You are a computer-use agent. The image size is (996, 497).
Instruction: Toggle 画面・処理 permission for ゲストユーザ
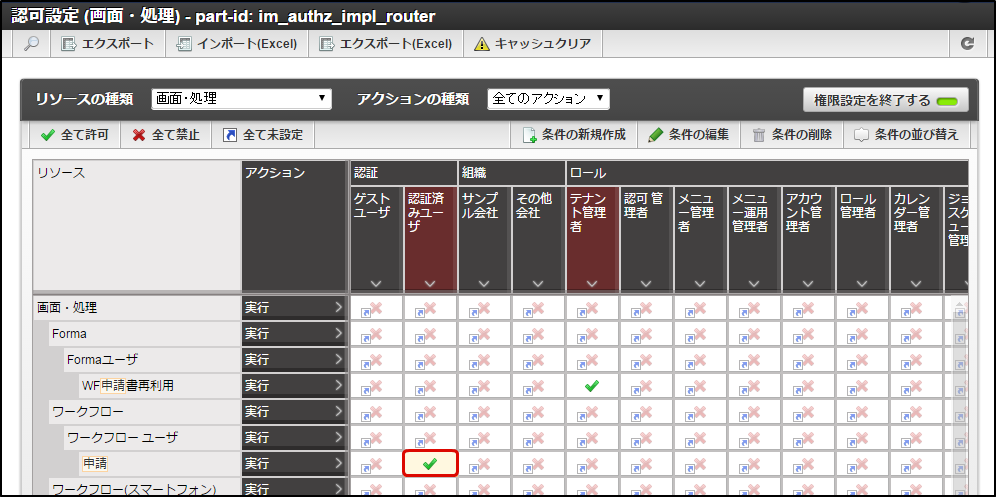[376, 308]
